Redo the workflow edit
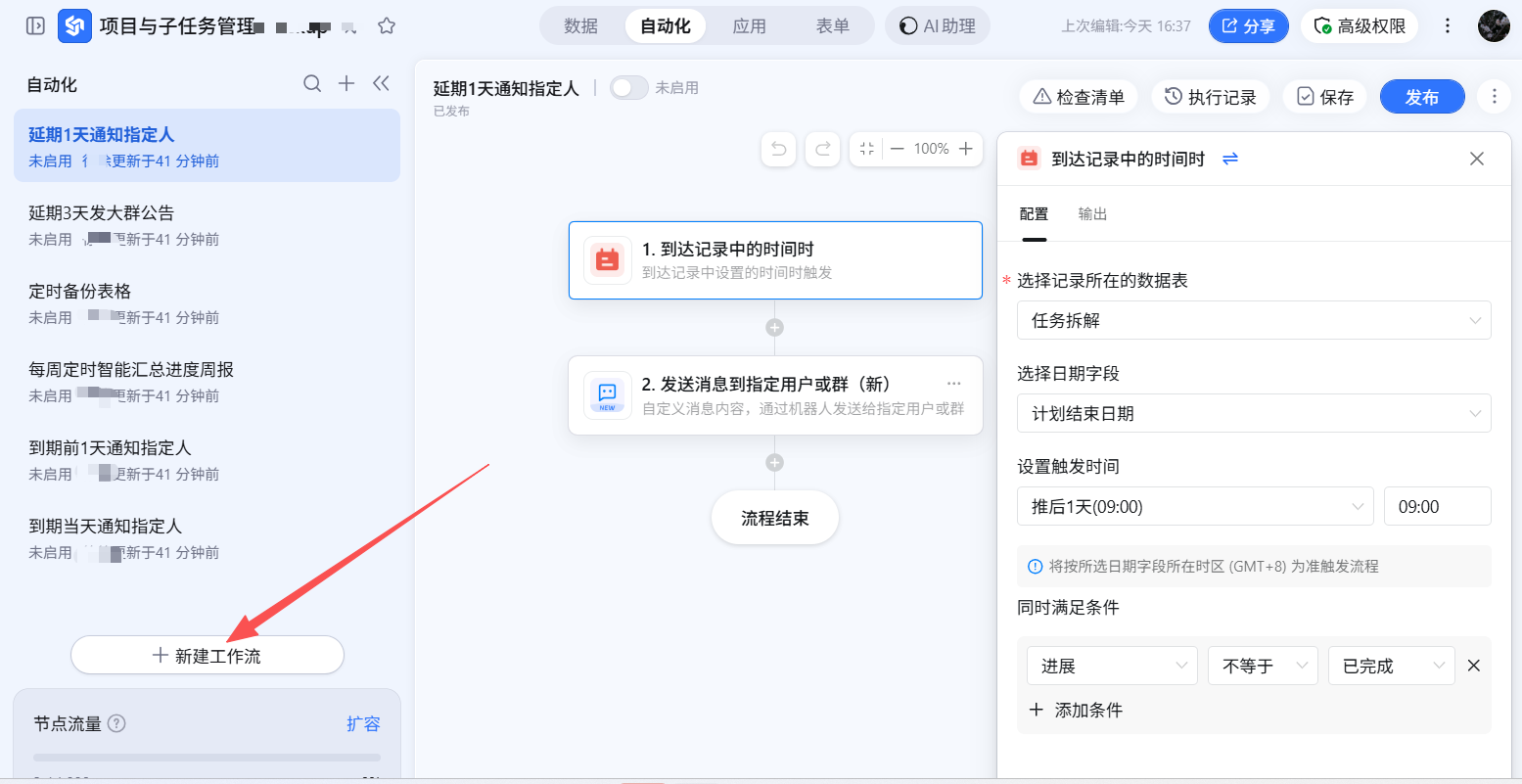 823,149
